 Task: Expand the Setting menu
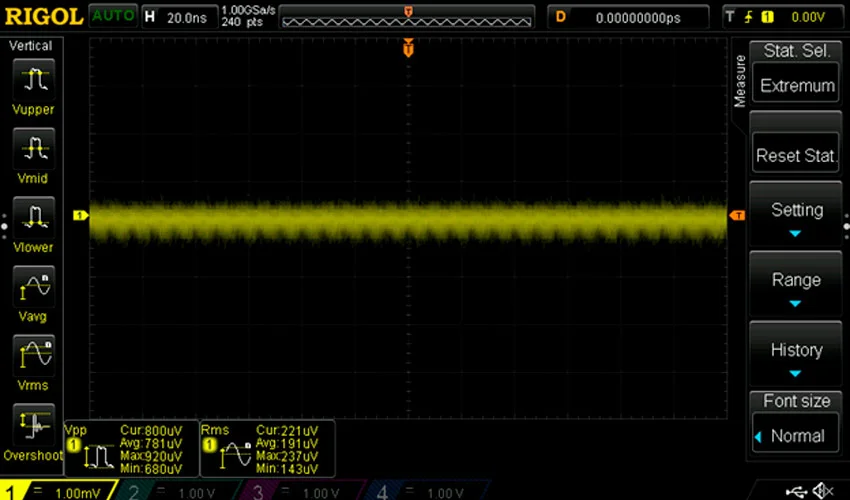796,218
